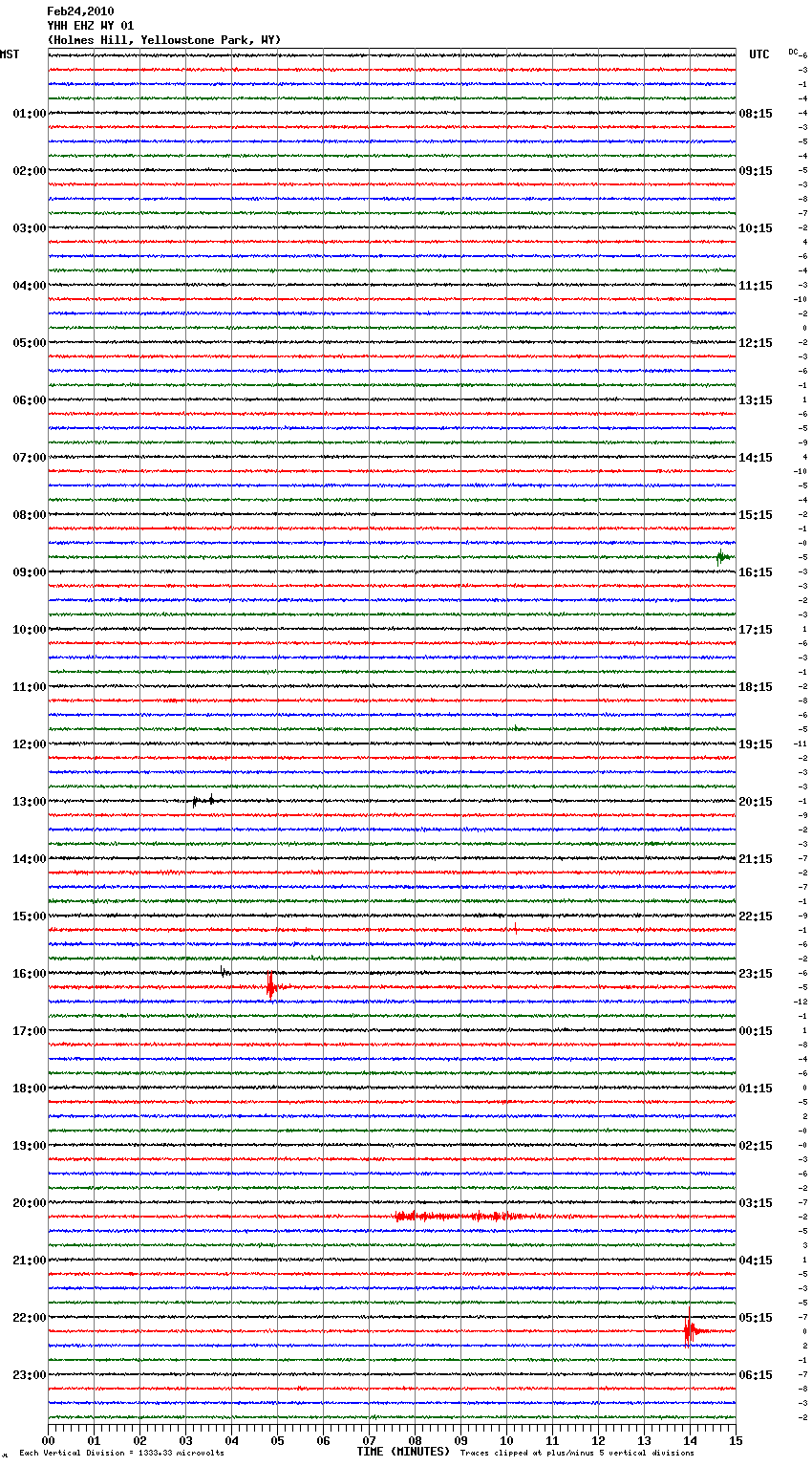Viewport: 812px width, 1466px height.
Task: Click the DC offset column header
Action: coord(794,52)
